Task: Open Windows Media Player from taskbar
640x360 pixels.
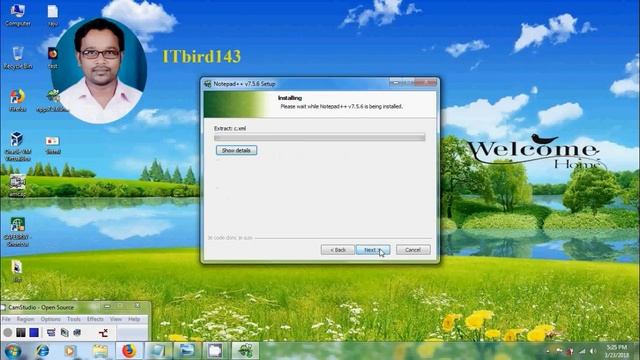Action: [x=70, y=351]
